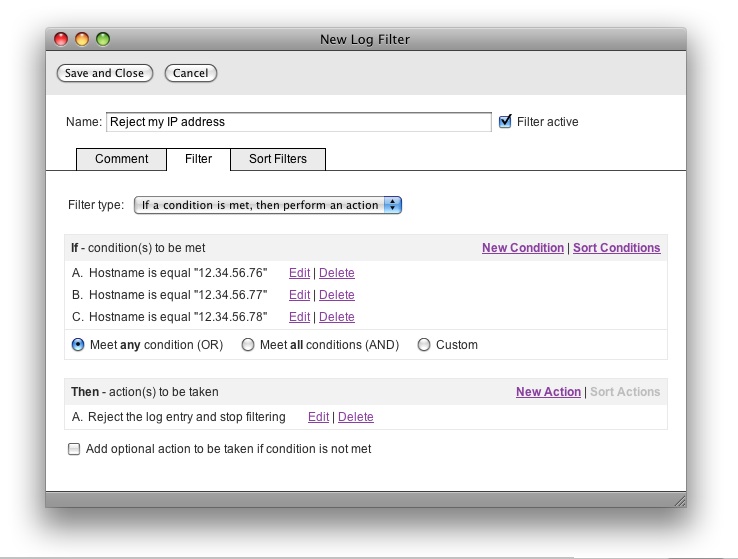
Task: Click the Save and Close button
Action: click(x=104, y=73)
